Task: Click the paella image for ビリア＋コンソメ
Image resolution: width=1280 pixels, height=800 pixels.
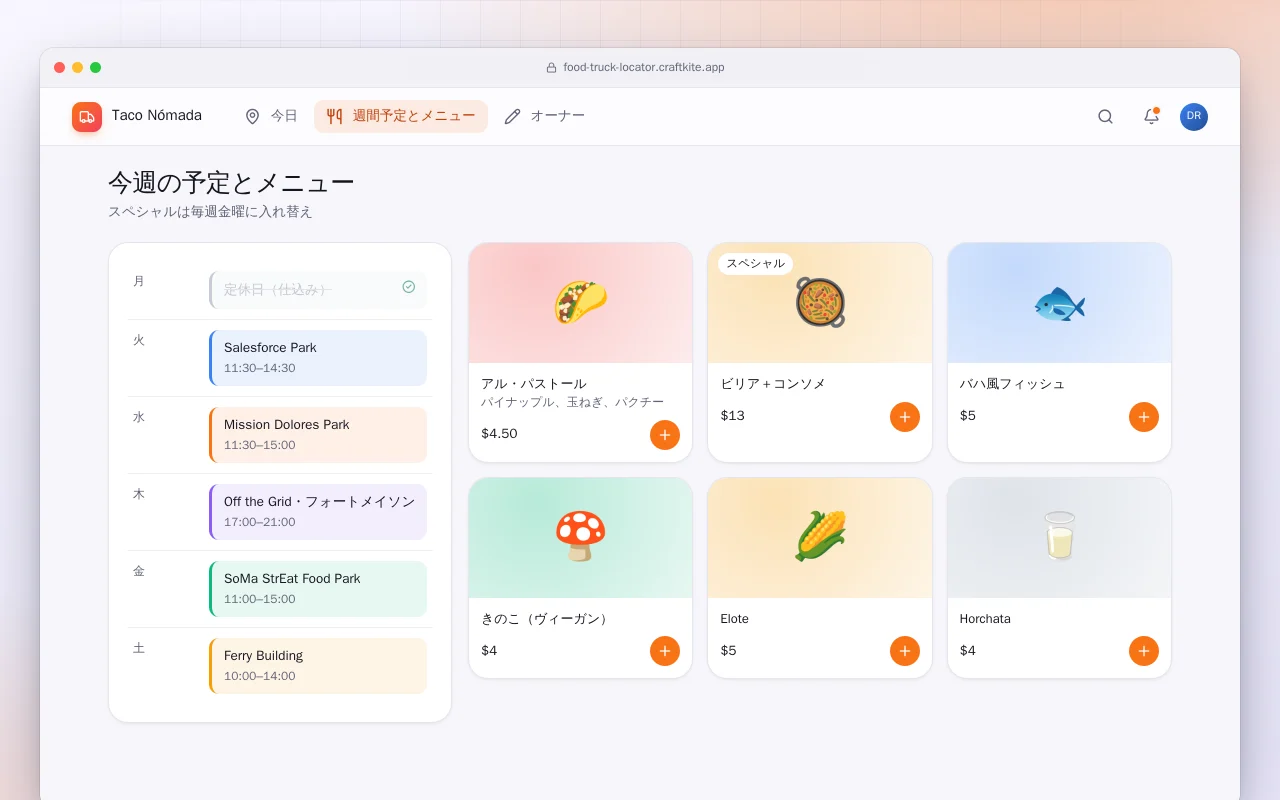Action: point(820,302)
